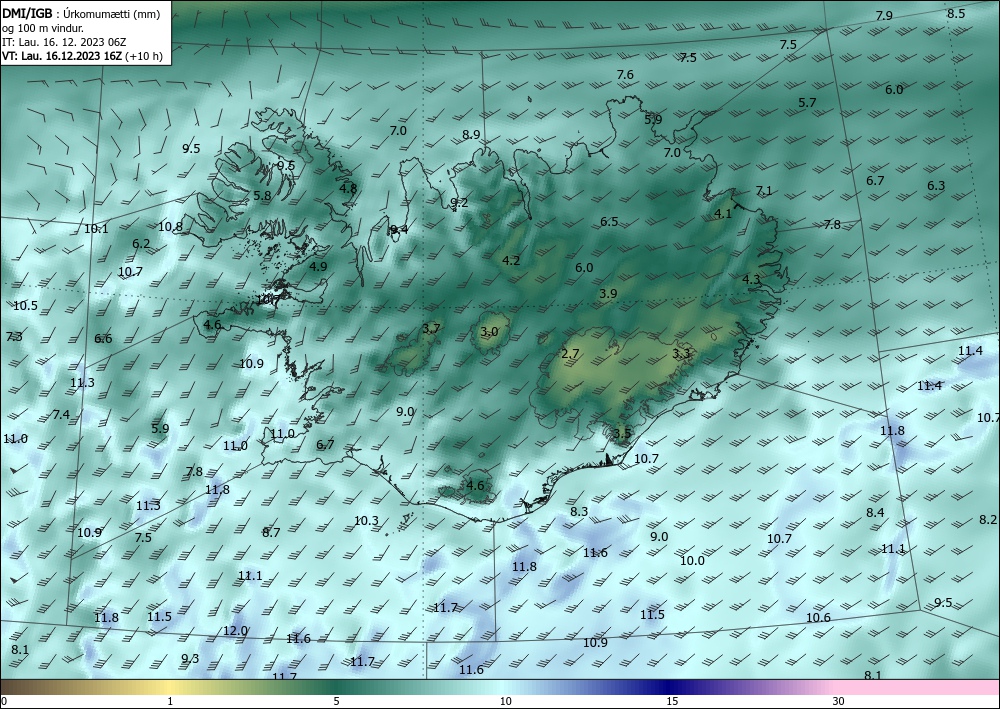Viewport: 1000px width, 709px height.
Task: Click the '30' label on the color scale
Action: [x=838, y=702]
